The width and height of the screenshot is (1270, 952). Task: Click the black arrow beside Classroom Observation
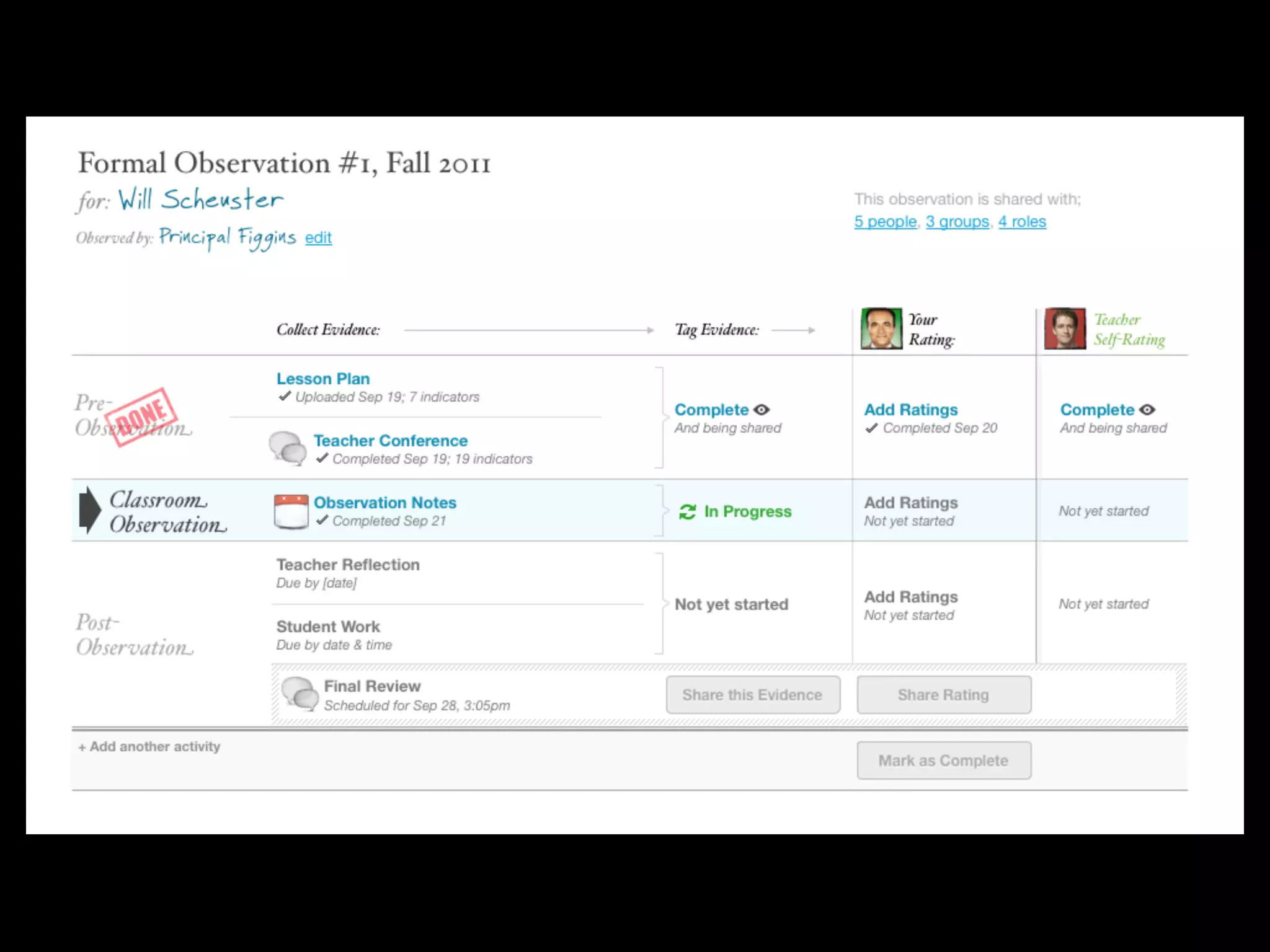[x=90, y=510]
